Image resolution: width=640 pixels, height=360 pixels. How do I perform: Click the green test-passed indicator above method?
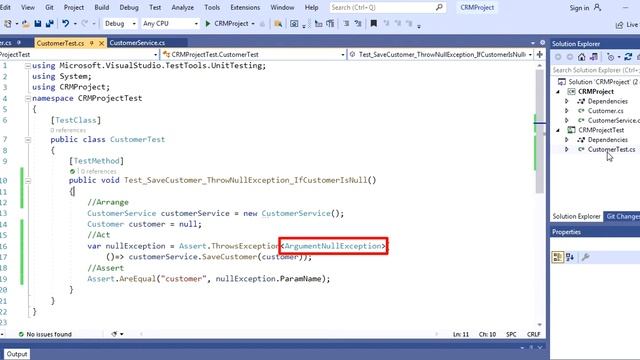(x=72, y=171)
